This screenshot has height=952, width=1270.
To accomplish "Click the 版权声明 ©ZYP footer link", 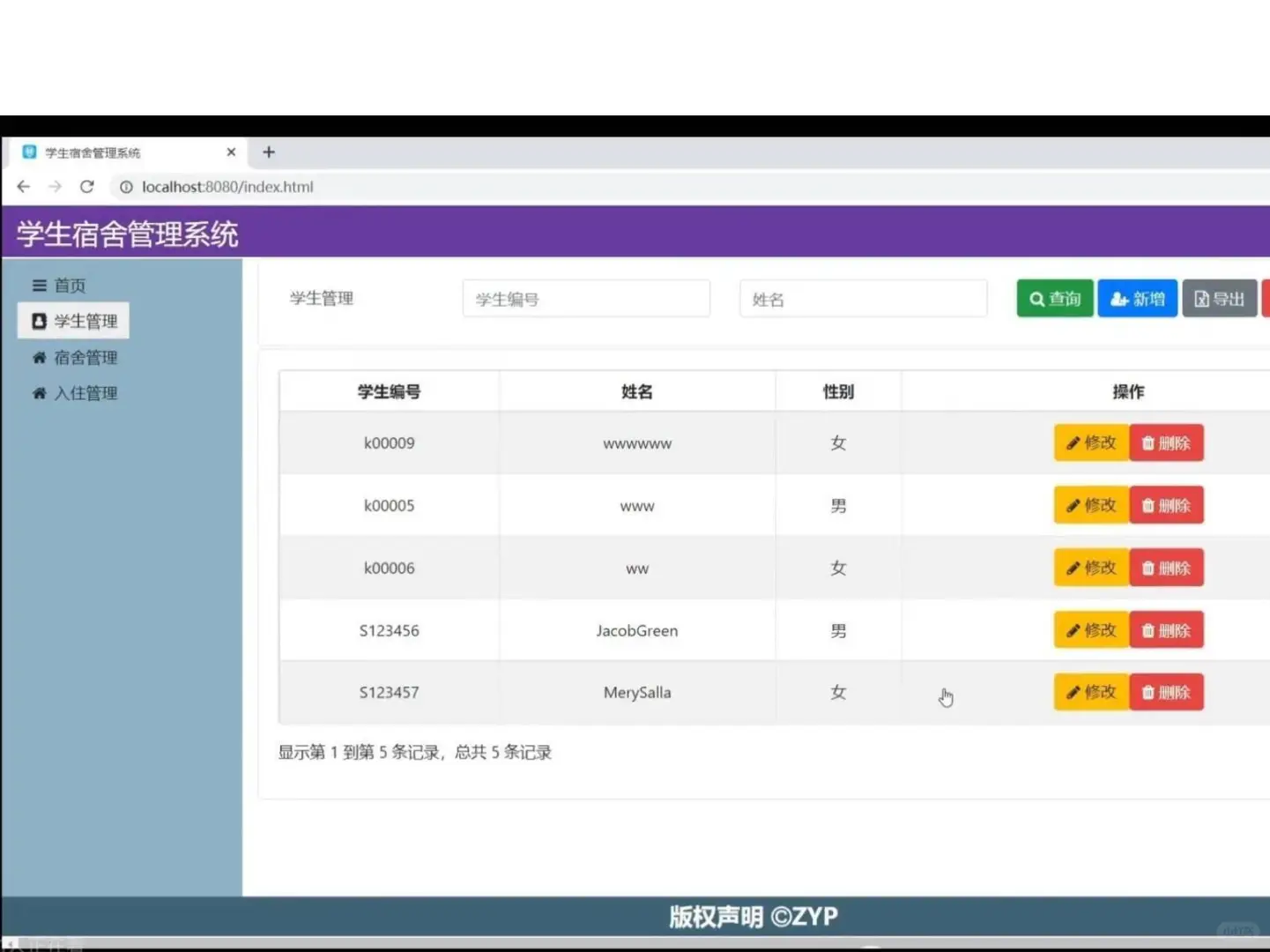I will [753, 916].
